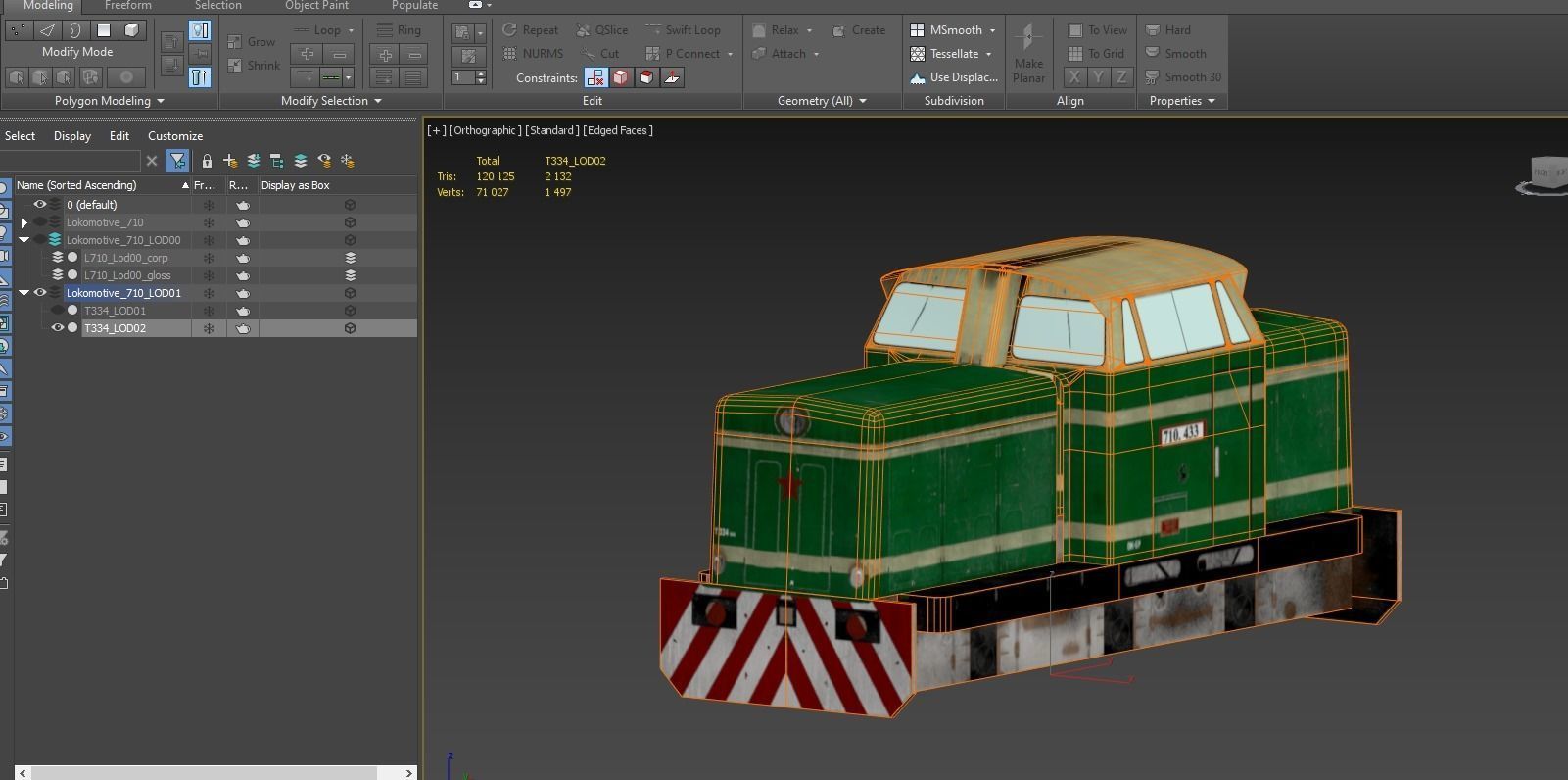1568x780 pixels.
Task: Expand the Lokomotive_710 layer
Action: [x=24, y=222]
